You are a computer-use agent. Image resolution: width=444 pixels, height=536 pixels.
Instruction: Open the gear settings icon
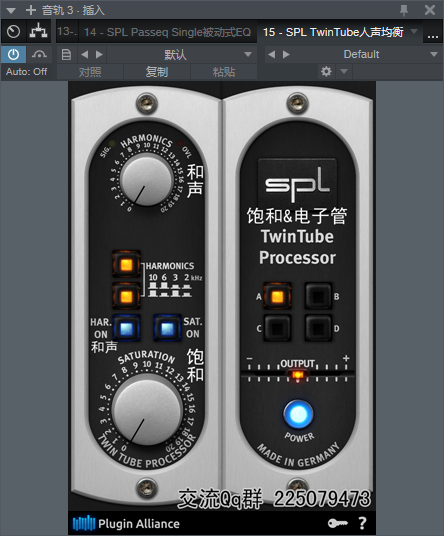coord(326,71)
